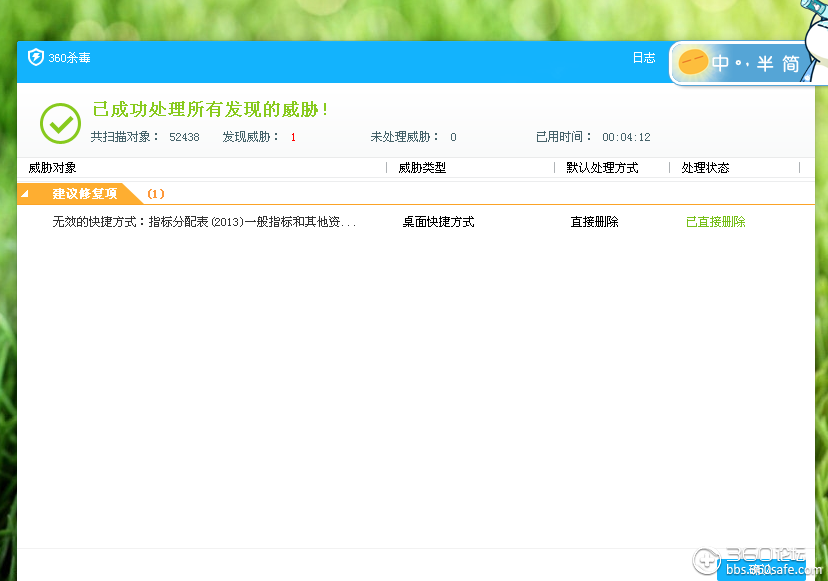Click the red threat count 1
The width and height of the screenshot is (828, 581).
(x=293, y=137)
